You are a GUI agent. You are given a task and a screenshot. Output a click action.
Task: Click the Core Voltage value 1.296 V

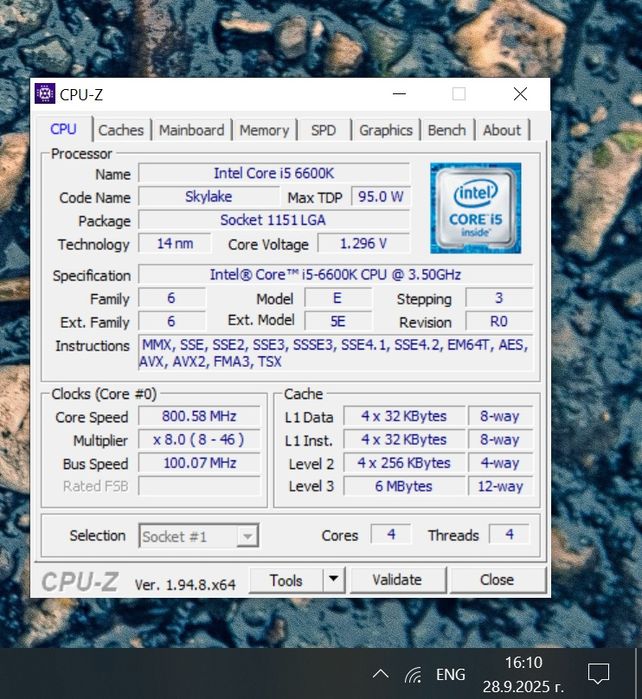pos(363,243)
